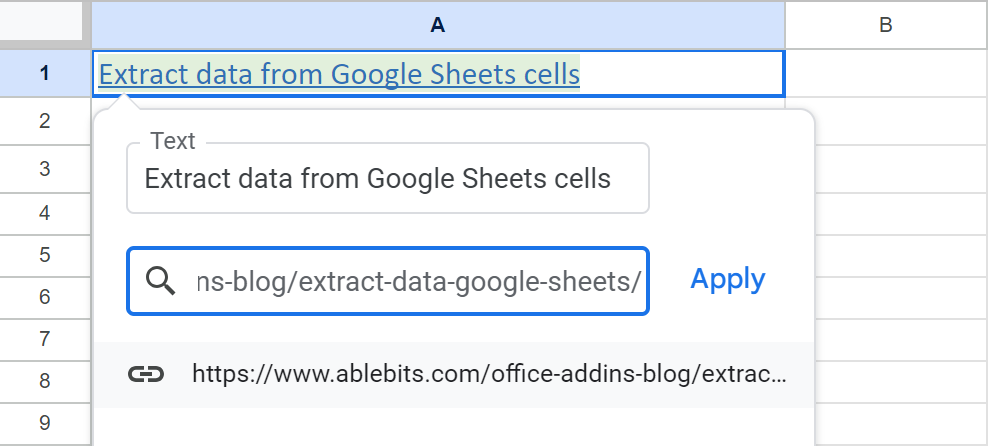Click the chain link icon in suggestion
This screenshot has width=988, height=446.
pos(146,375)
